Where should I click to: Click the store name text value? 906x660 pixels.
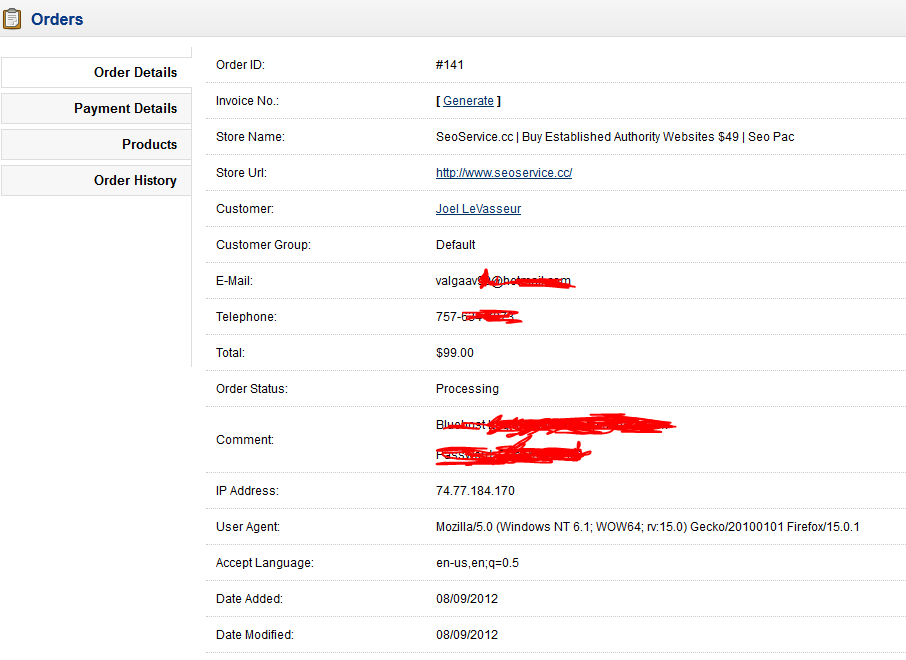[615, 137]
